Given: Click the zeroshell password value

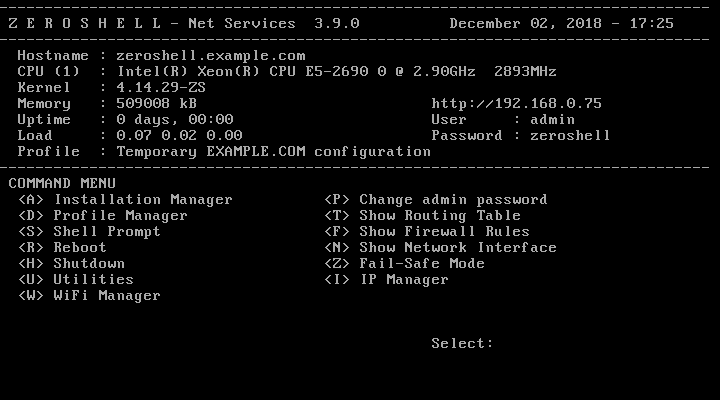Looking at the screenshot, I should coord(570,136).
